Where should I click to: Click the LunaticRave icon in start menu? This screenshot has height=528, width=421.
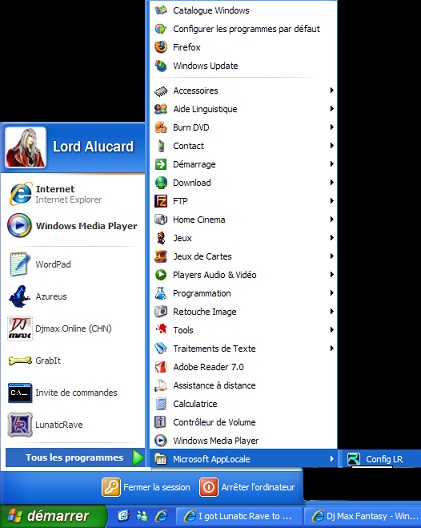tap(20, 425)
